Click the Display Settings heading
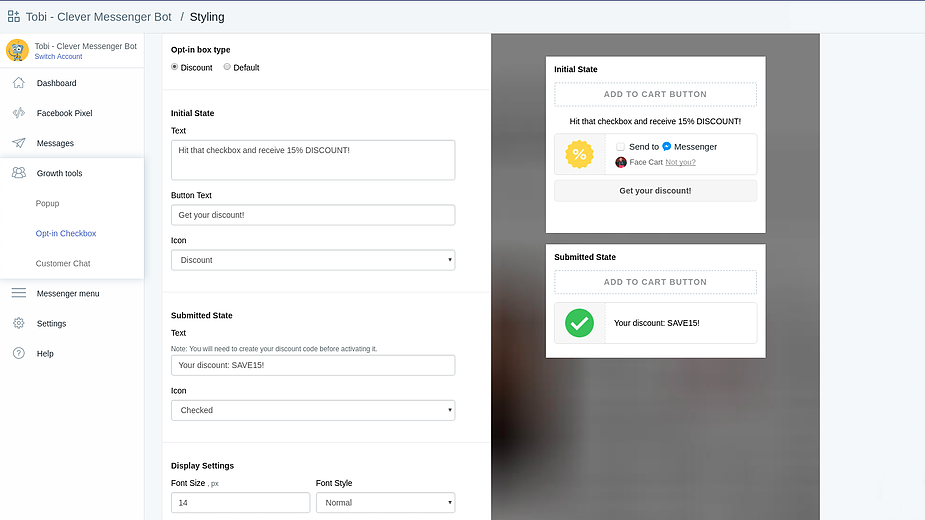 click(x=202, y=466)
